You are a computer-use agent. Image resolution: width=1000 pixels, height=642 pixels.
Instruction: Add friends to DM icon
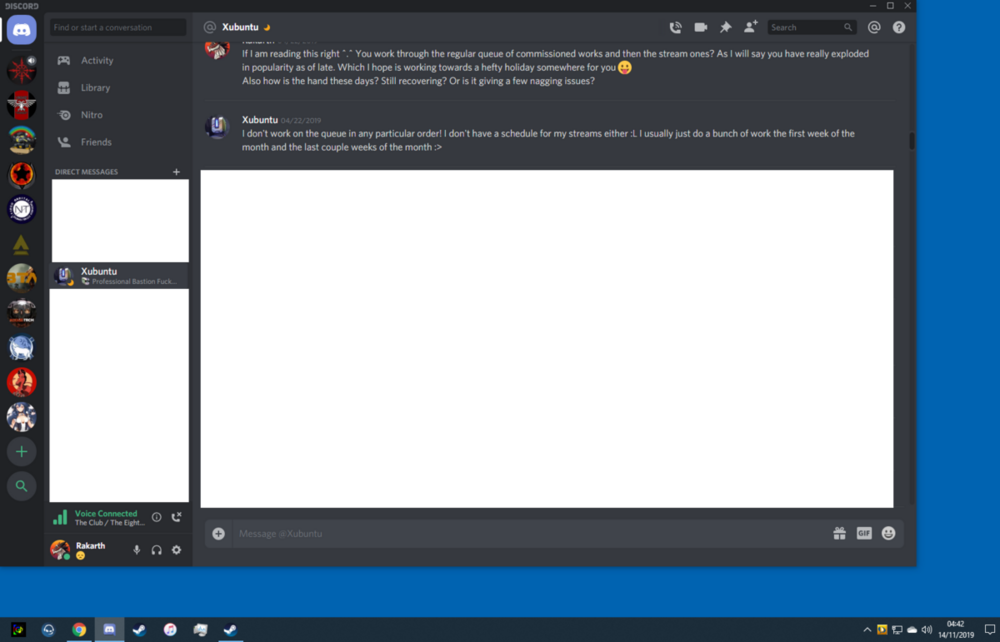click(751, 27)
